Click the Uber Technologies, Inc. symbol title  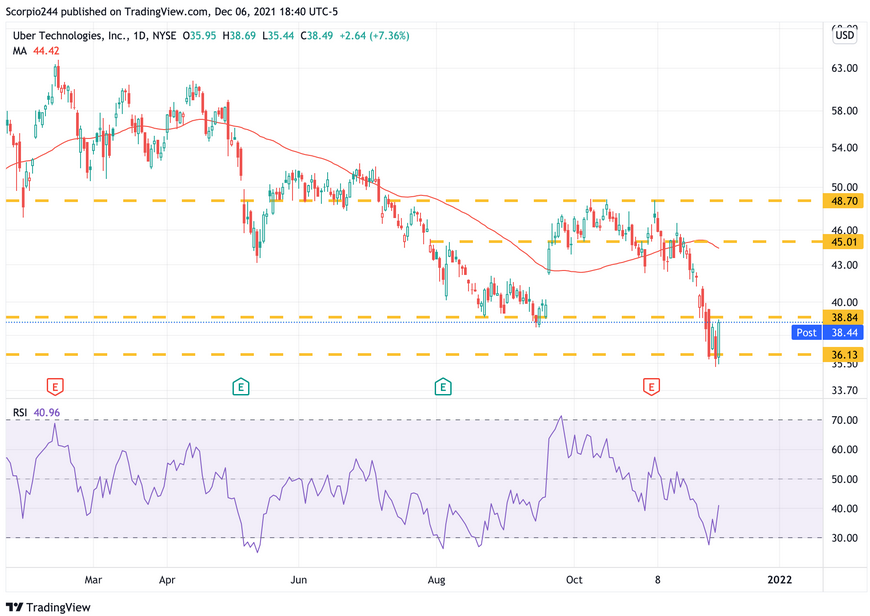(x=70, y=36)
